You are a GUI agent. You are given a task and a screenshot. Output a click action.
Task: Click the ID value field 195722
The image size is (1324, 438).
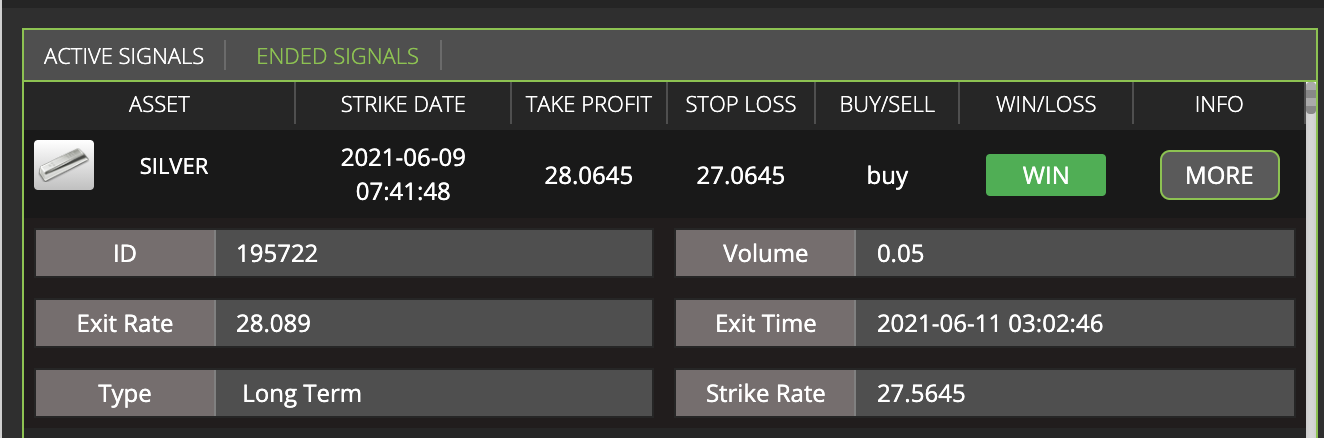[434, 253]
